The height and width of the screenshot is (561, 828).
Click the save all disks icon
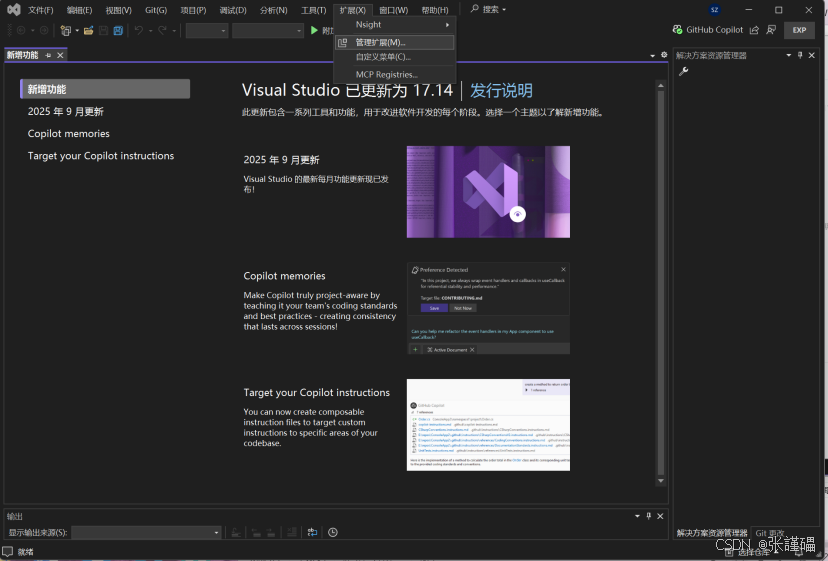118,31
